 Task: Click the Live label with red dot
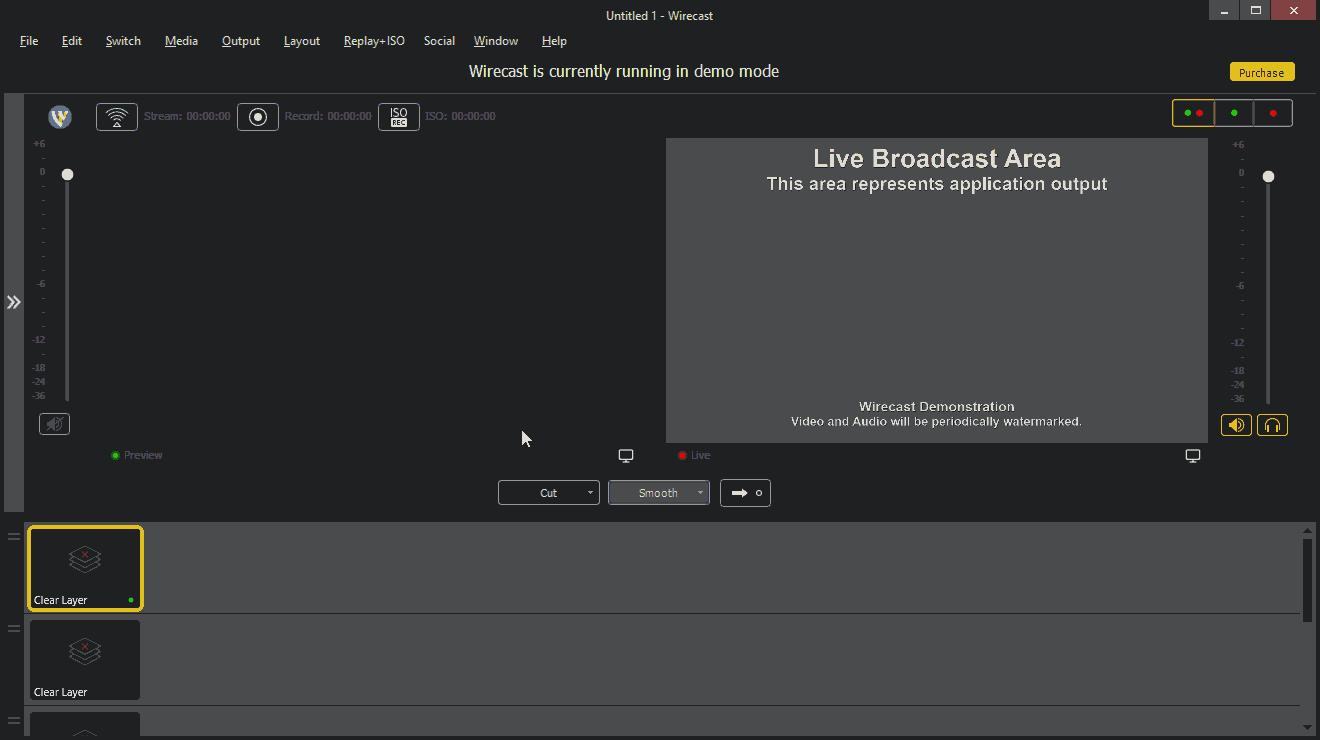[x=694, y=455]
